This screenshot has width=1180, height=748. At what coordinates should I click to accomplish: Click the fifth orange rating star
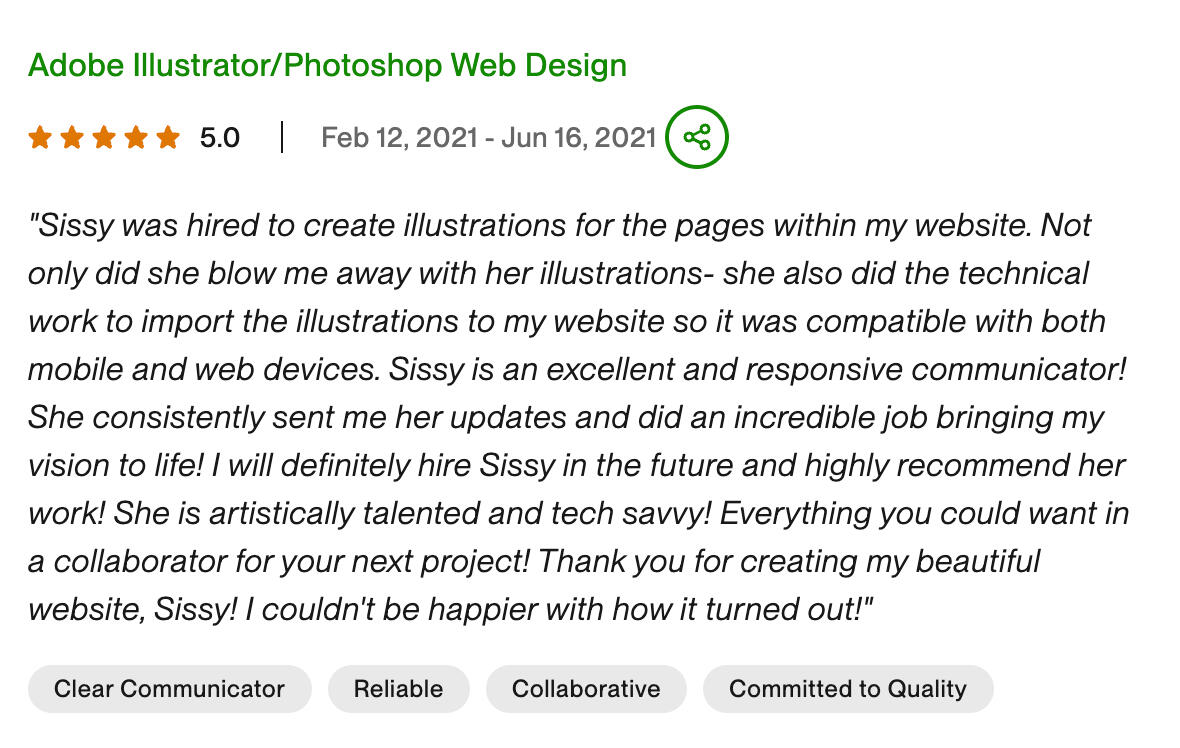(168, 137)
